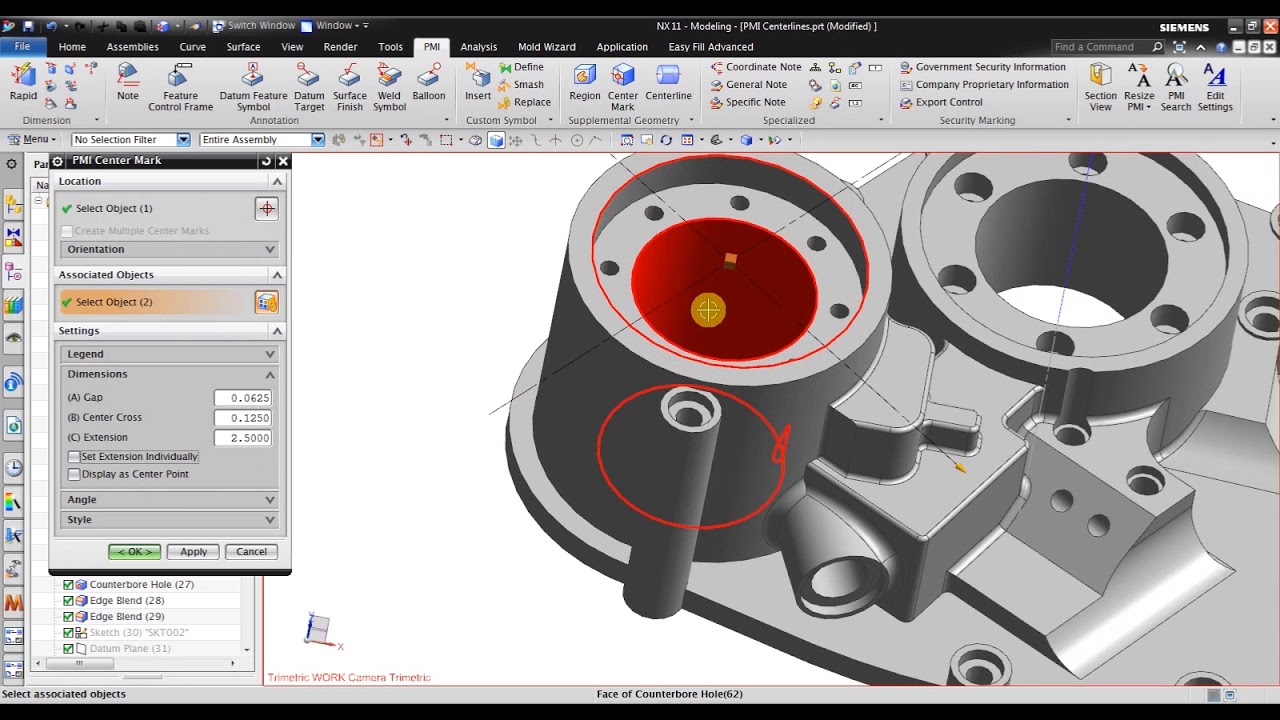Toggle Counterbore Hole (27) checkbox
1280x720 pixels.
pos(68,584)
